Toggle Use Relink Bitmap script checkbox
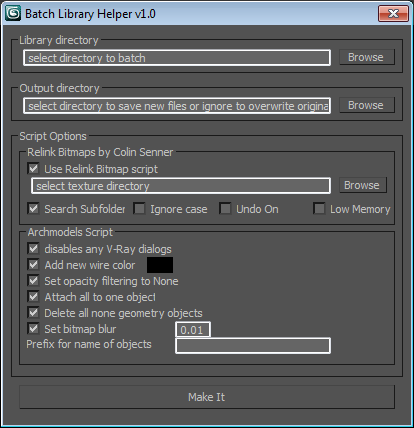Image resolution: width=414 pixels, height=428 pixels. pos(33,169)
